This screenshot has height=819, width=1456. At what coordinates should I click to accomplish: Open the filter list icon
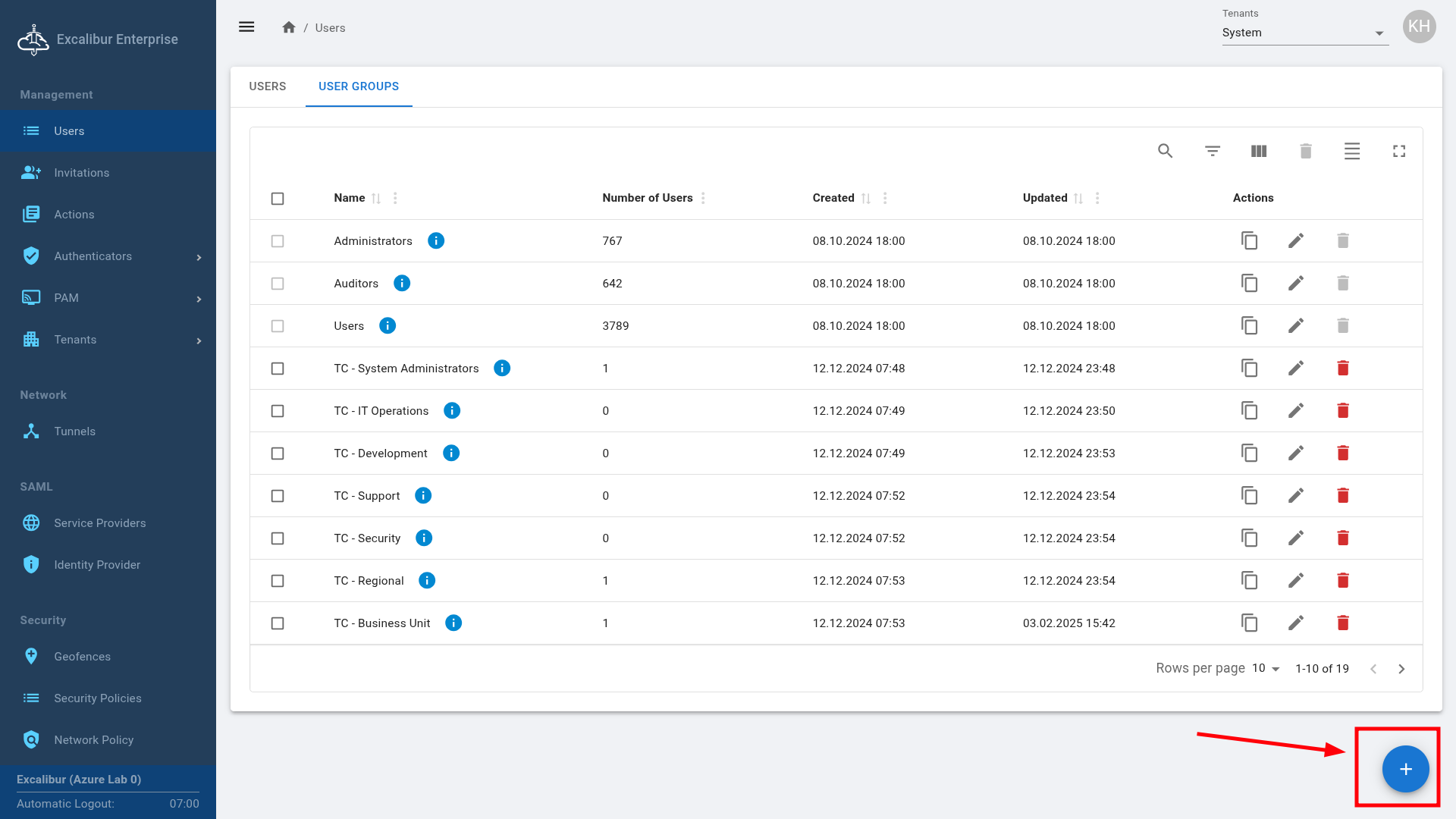tap(1212, 151)
